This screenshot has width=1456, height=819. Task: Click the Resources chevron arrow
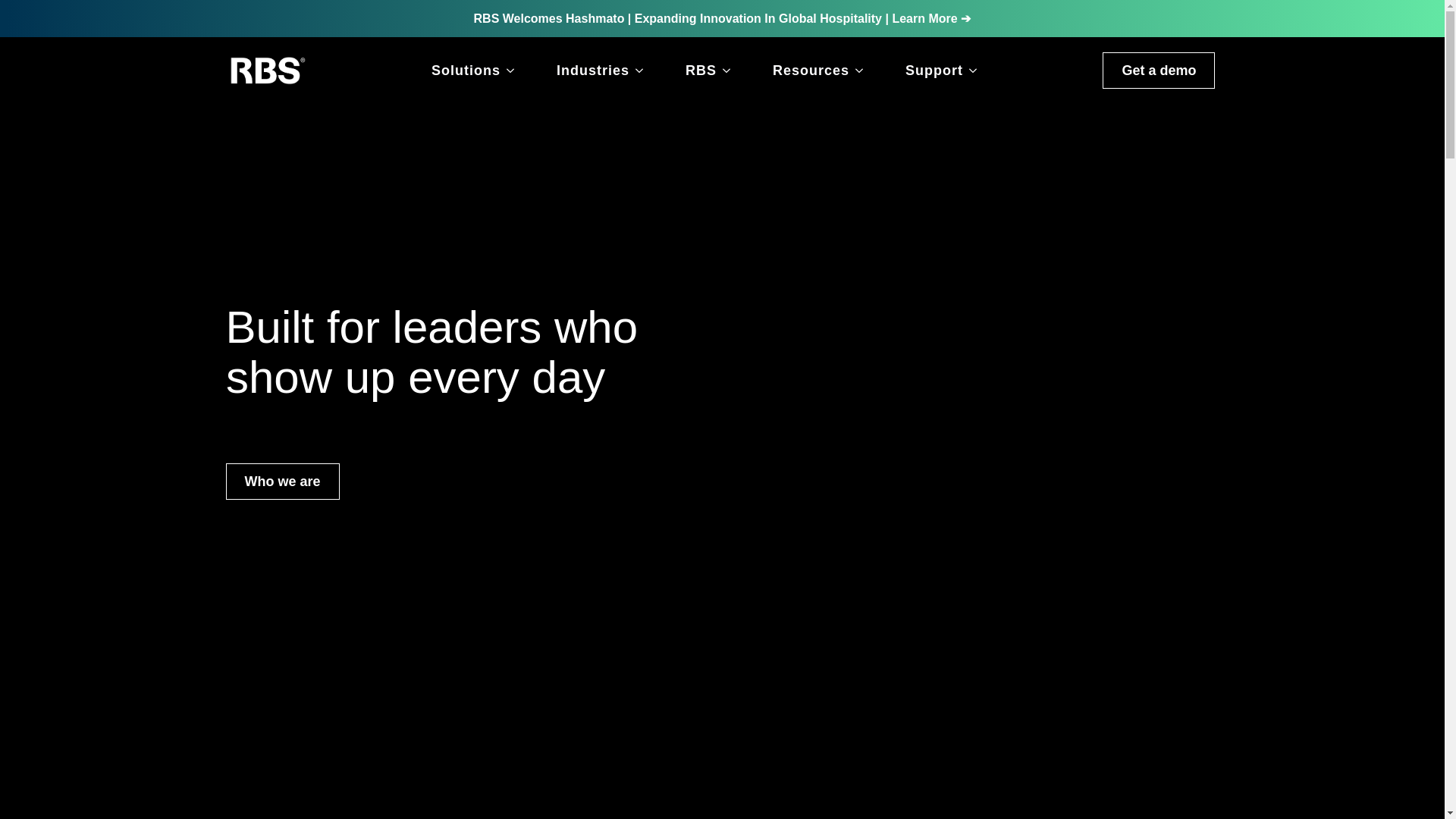coord(859,71)
